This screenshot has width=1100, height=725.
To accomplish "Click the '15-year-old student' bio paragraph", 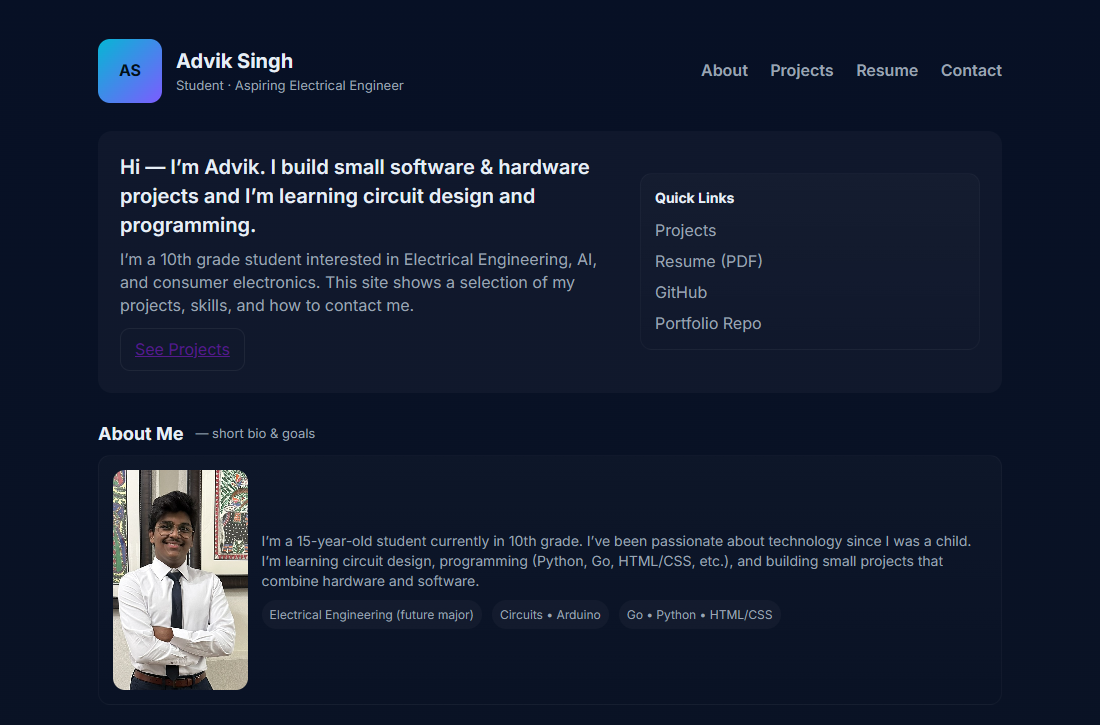I will [616, 561].
